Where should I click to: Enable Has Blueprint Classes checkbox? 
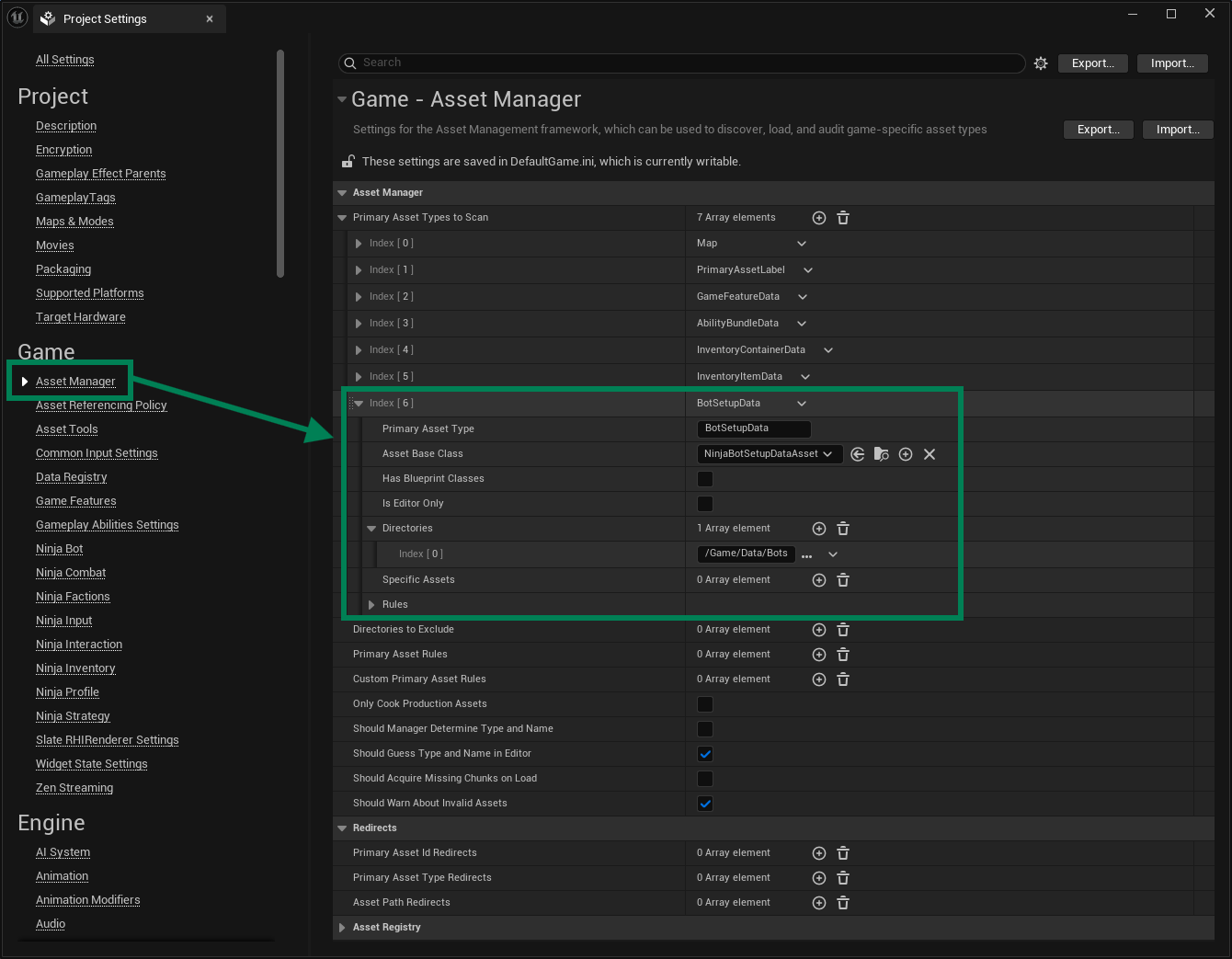pyautogui.click(x=705, y=479)
